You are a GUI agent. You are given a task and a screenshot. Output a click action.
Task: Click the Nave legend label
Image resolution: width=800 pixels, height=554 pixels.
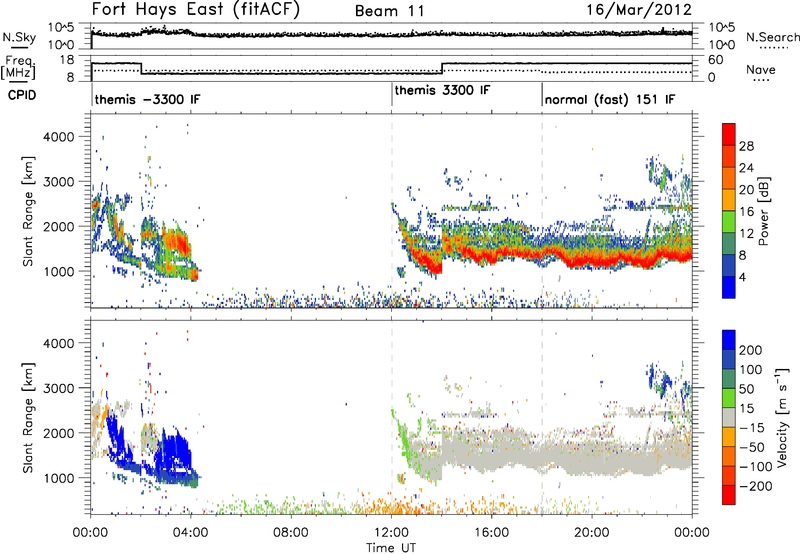[x=760, y=70]
